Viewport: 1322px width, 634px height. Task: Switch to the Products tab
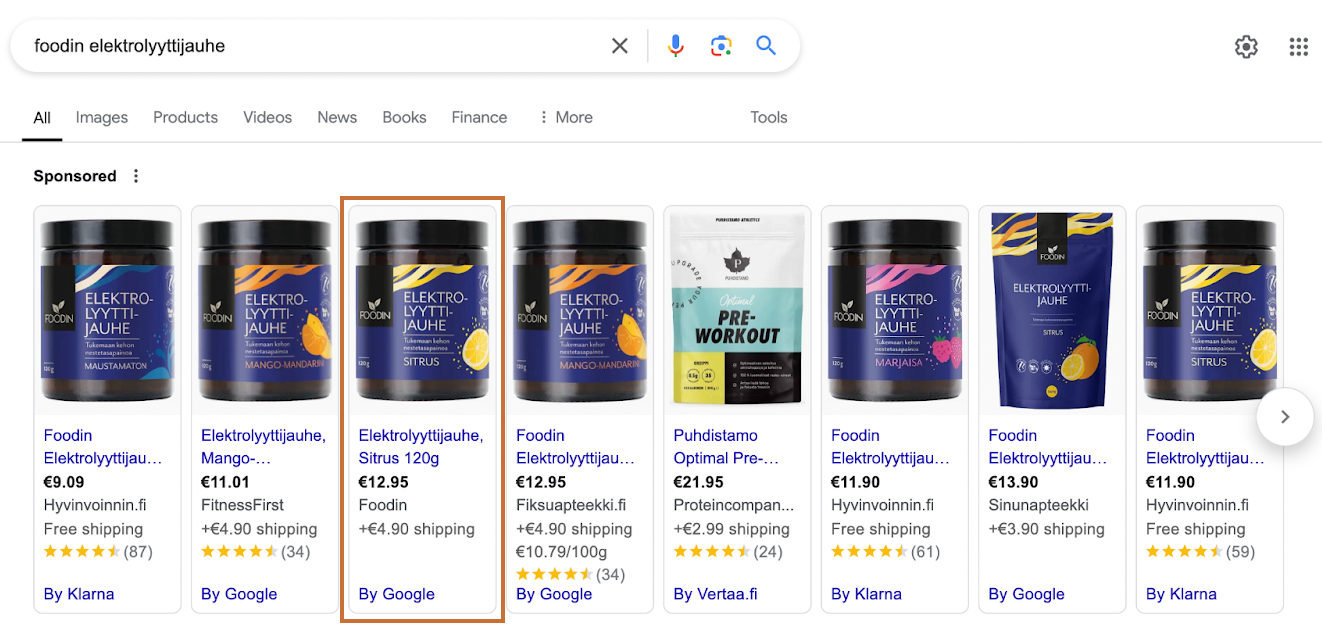pos(185,117)
